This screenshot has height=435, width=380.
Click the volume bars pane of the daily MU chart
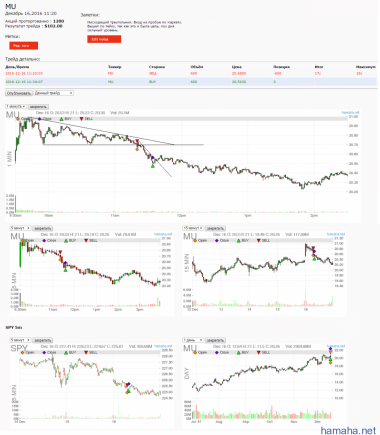pos(263,410)
